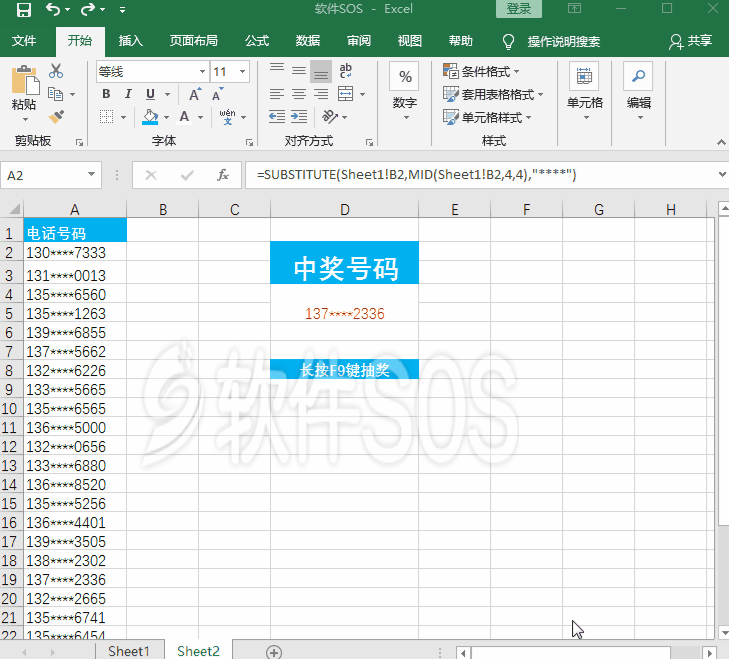Click the vertical scrollbar down arrow

click(x=724, y=632)
